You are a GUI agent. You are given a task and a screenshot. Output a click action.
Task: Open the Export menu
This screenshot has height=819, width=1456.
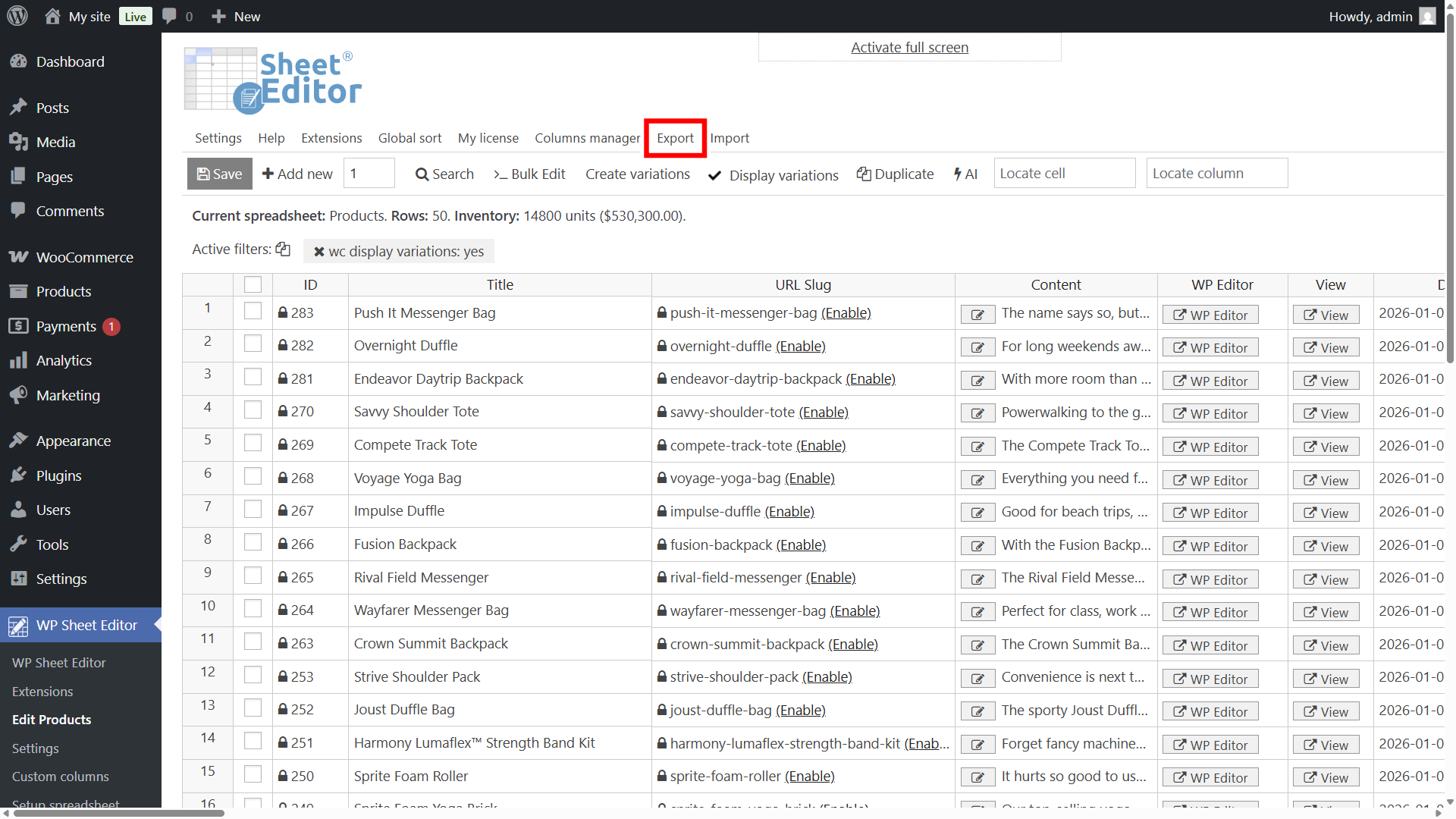tap(675, 138)
